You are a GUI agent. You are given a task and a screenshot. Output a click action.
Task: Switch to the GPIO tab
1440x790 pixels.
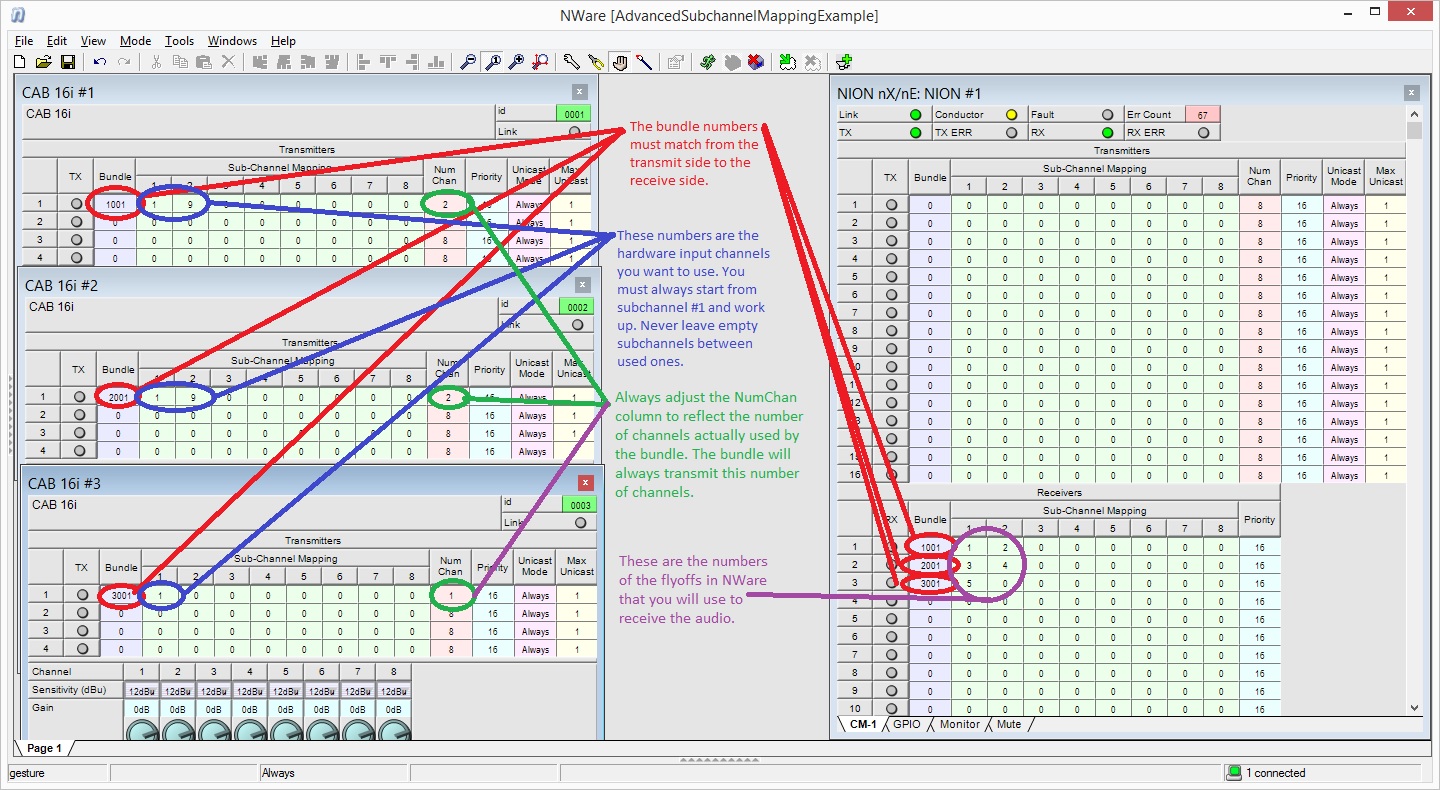click(906, 724)
